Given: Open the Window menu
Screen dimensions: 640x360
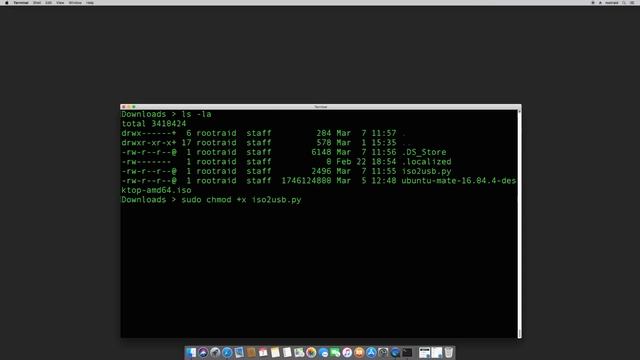Looking at the screenshot, I should click(x=75, y=2).
